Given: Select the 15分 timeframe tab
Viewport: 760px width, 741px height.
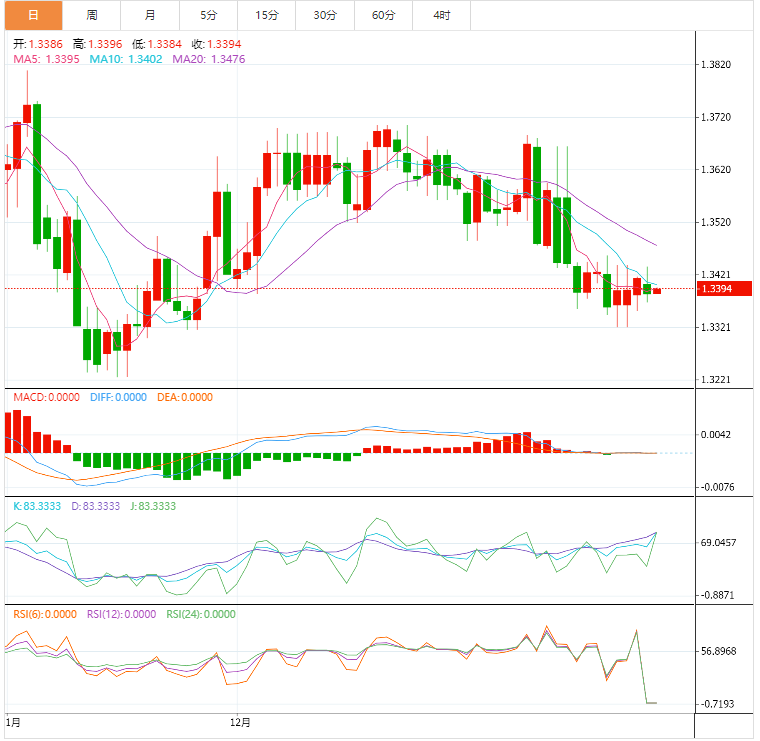Looking at the screenshot, I should (266, 15).
